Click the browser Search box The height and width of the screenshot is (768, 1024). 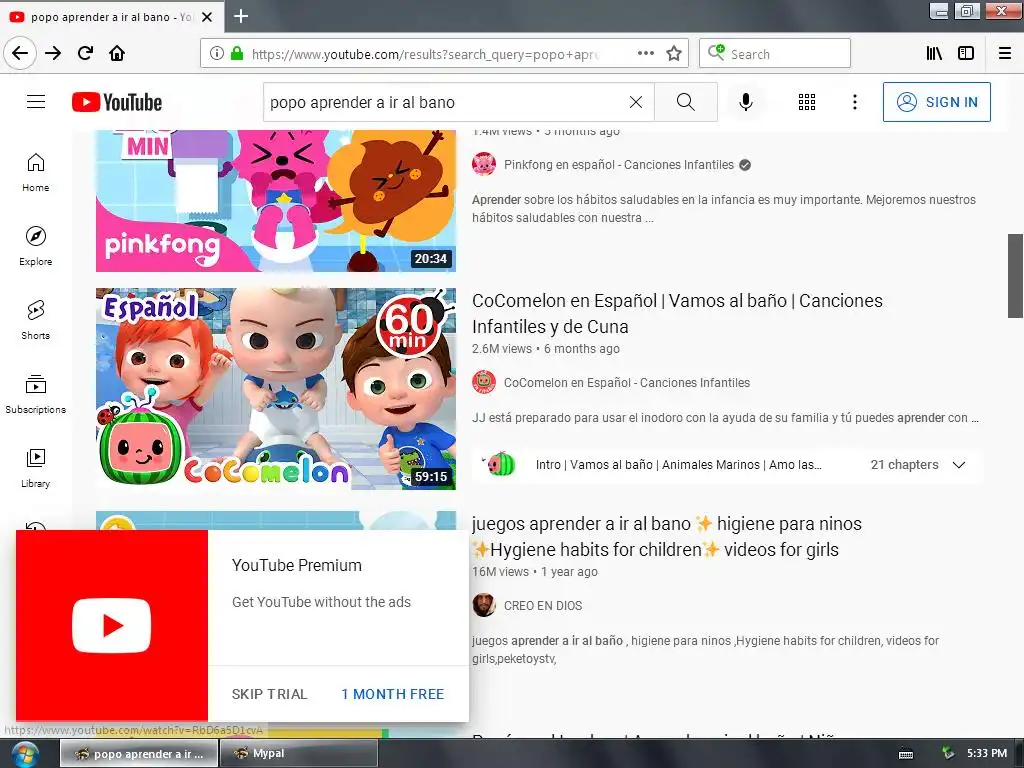pos(775,53)
